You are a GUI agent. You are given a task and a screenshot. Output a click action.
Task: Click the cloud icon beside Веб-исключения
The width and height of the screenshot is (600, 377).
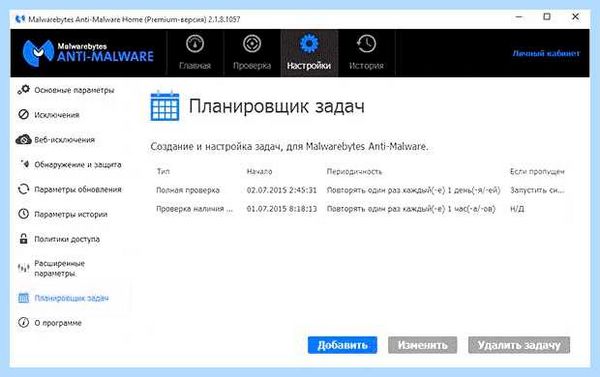click(x=23, y=139)
